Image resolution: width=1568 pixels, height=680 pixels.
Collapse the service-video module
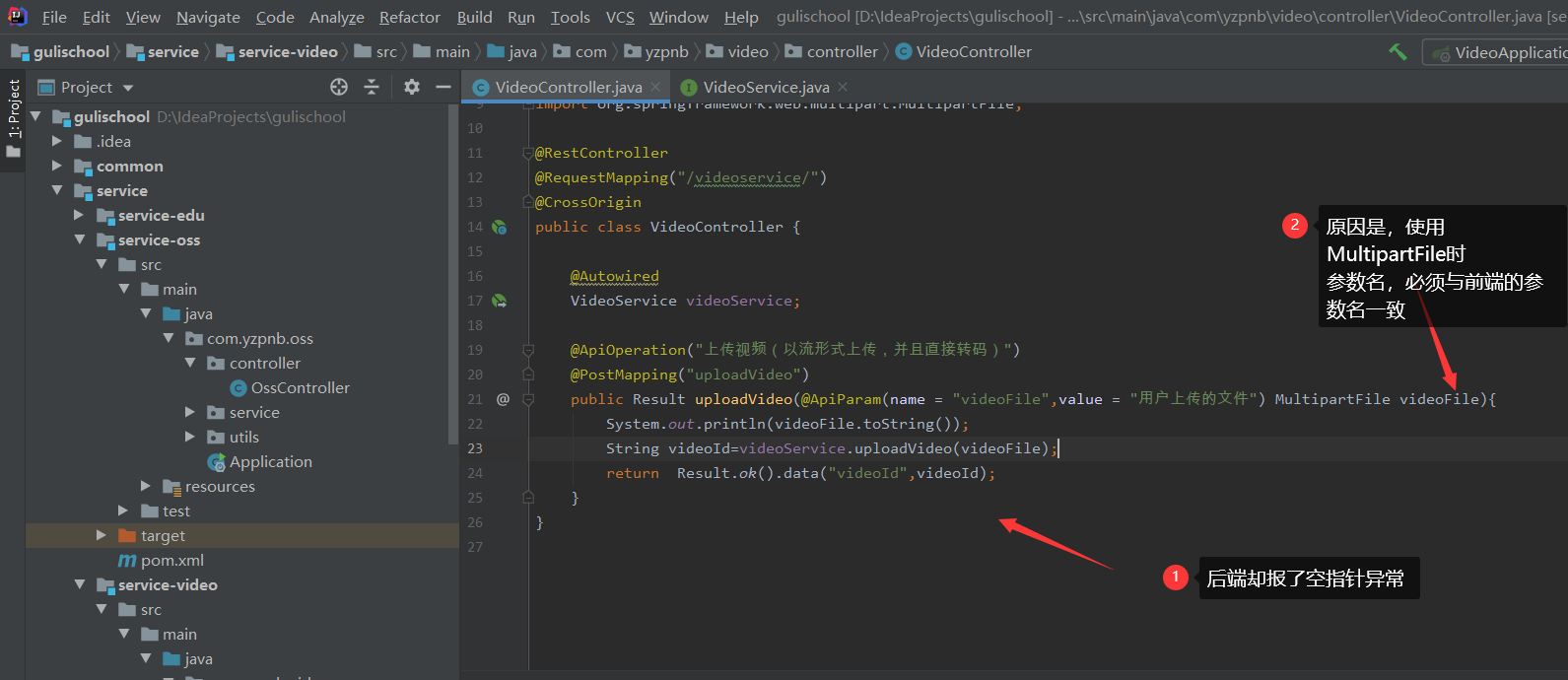pyautogui.click(x=79, y=584)
